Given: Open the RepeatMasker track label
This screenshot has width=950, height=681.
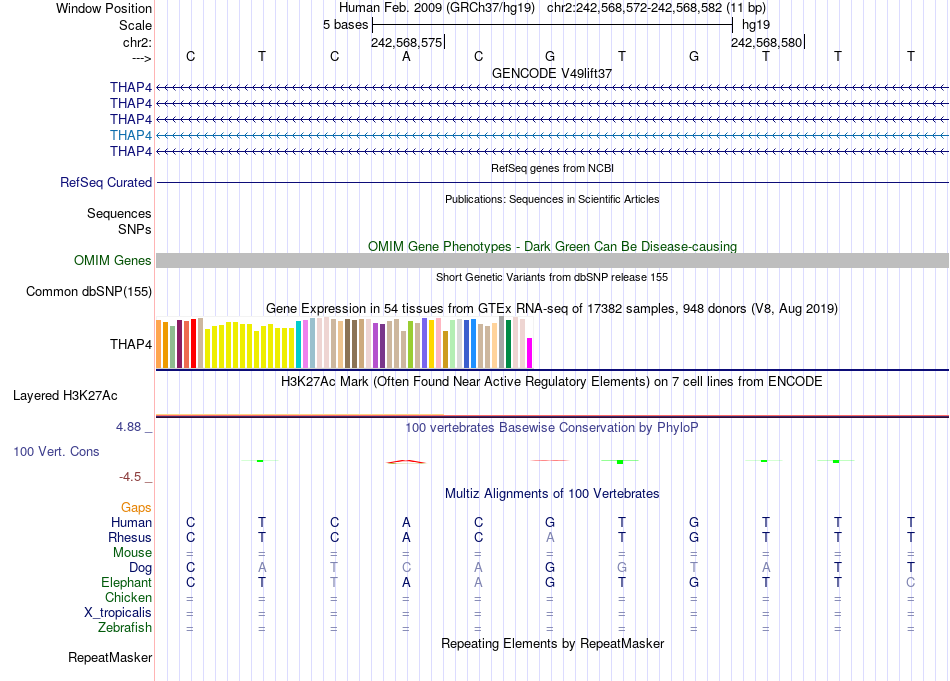Looking at the screenshot, I should pos(110,657).
